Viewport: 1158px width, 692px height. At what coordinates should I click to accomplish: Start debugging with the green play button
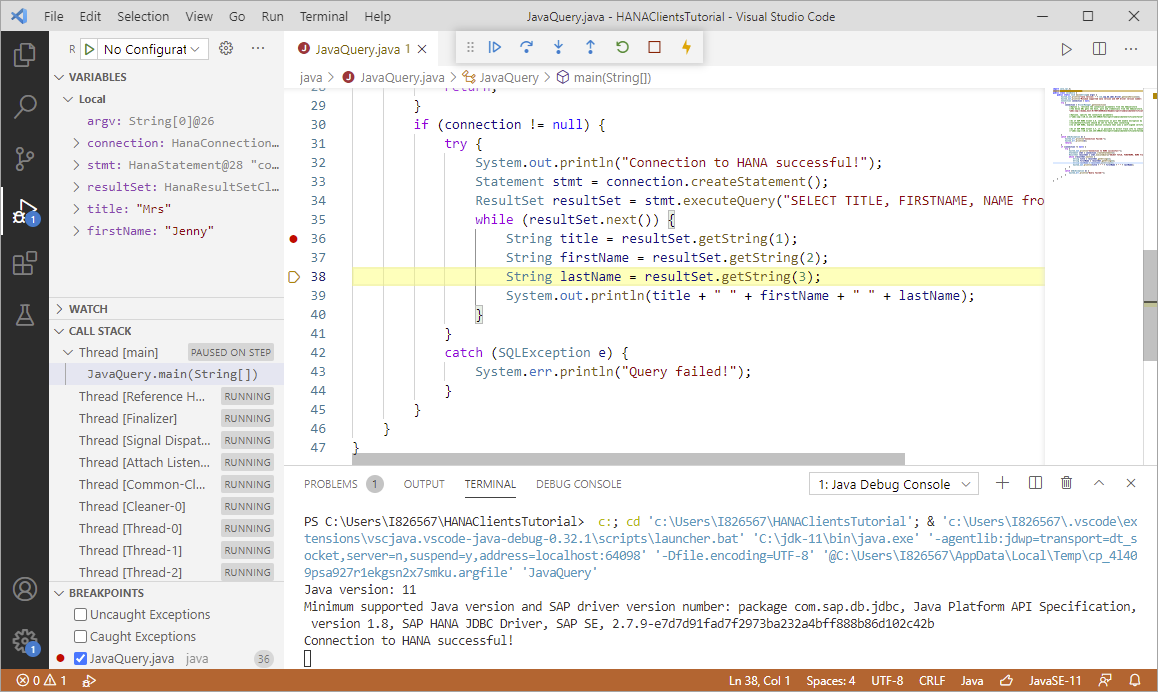(89, 49)
